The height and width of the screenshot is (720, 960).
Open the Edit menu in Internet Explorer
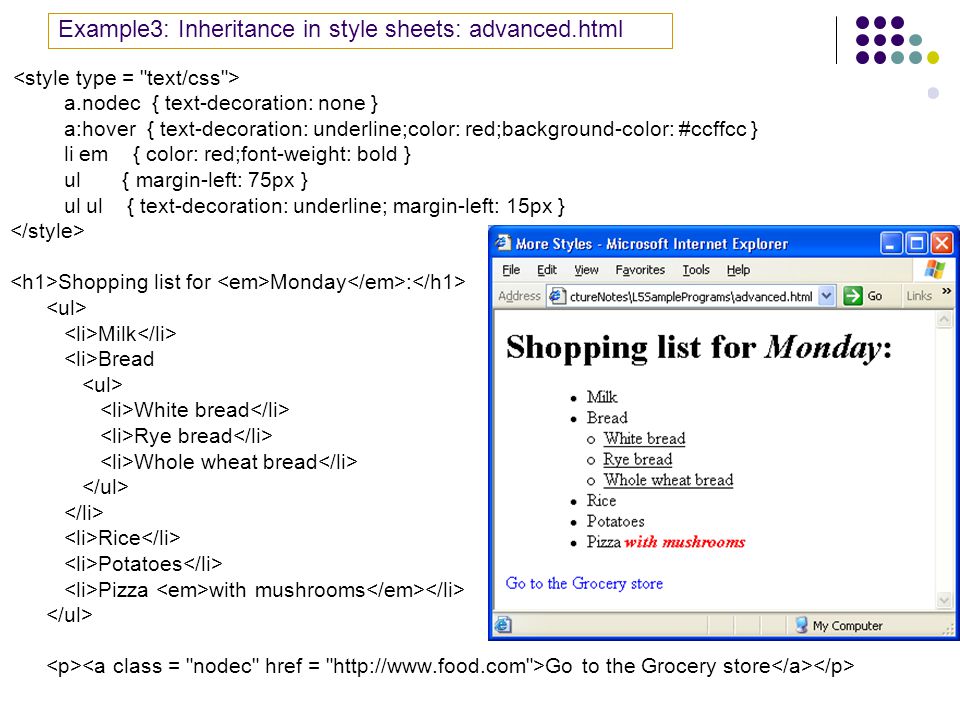pos(547,270)
